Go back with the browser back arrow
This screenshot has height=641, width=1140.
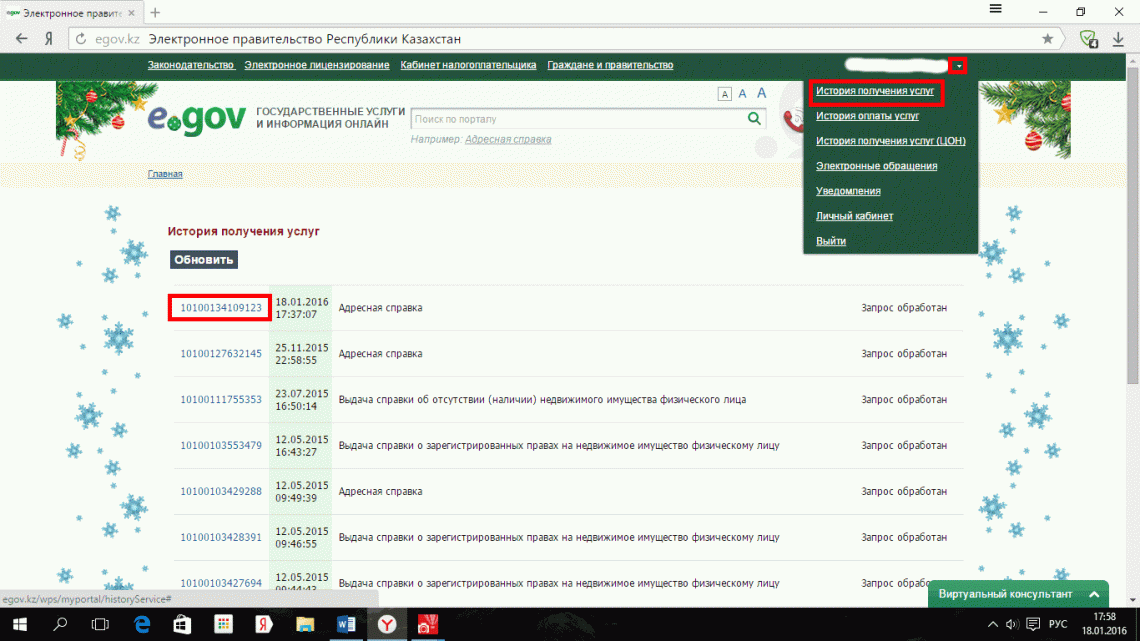tap(21, 39)
